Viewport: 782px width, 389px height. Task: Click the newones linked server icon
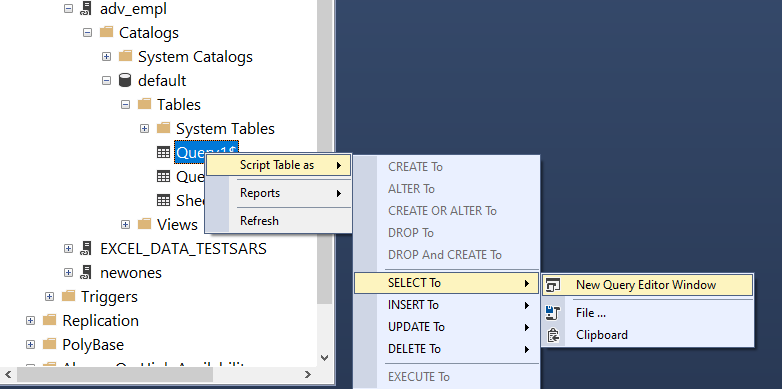pyautogui.click(x=86, y=273)
